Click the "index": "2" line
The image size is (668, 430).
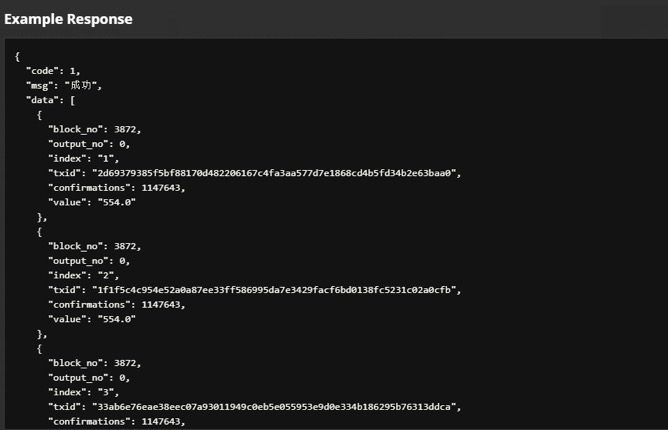click(x=84, y=275)
